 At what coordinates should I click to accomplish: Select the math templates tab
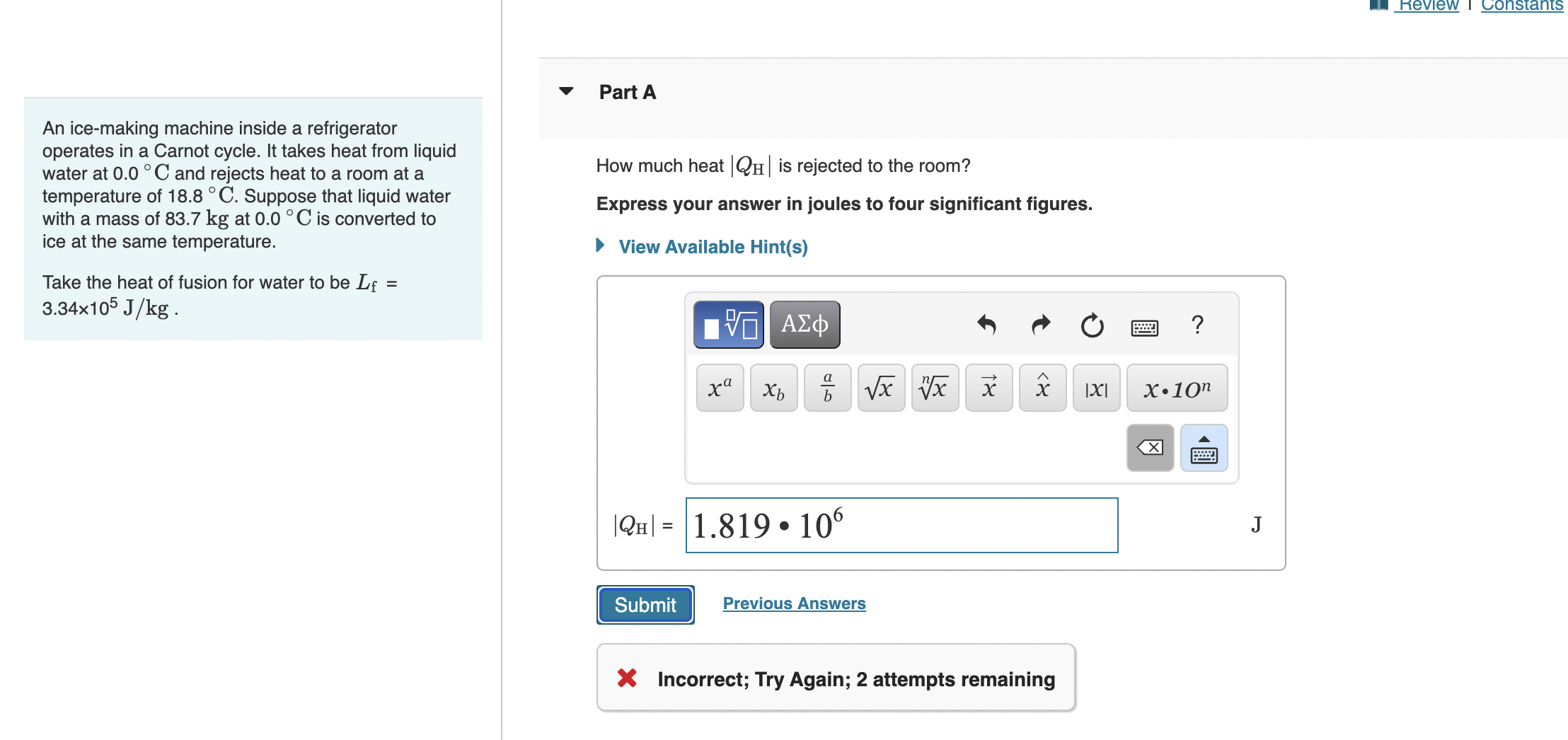(x=728, y=325)
